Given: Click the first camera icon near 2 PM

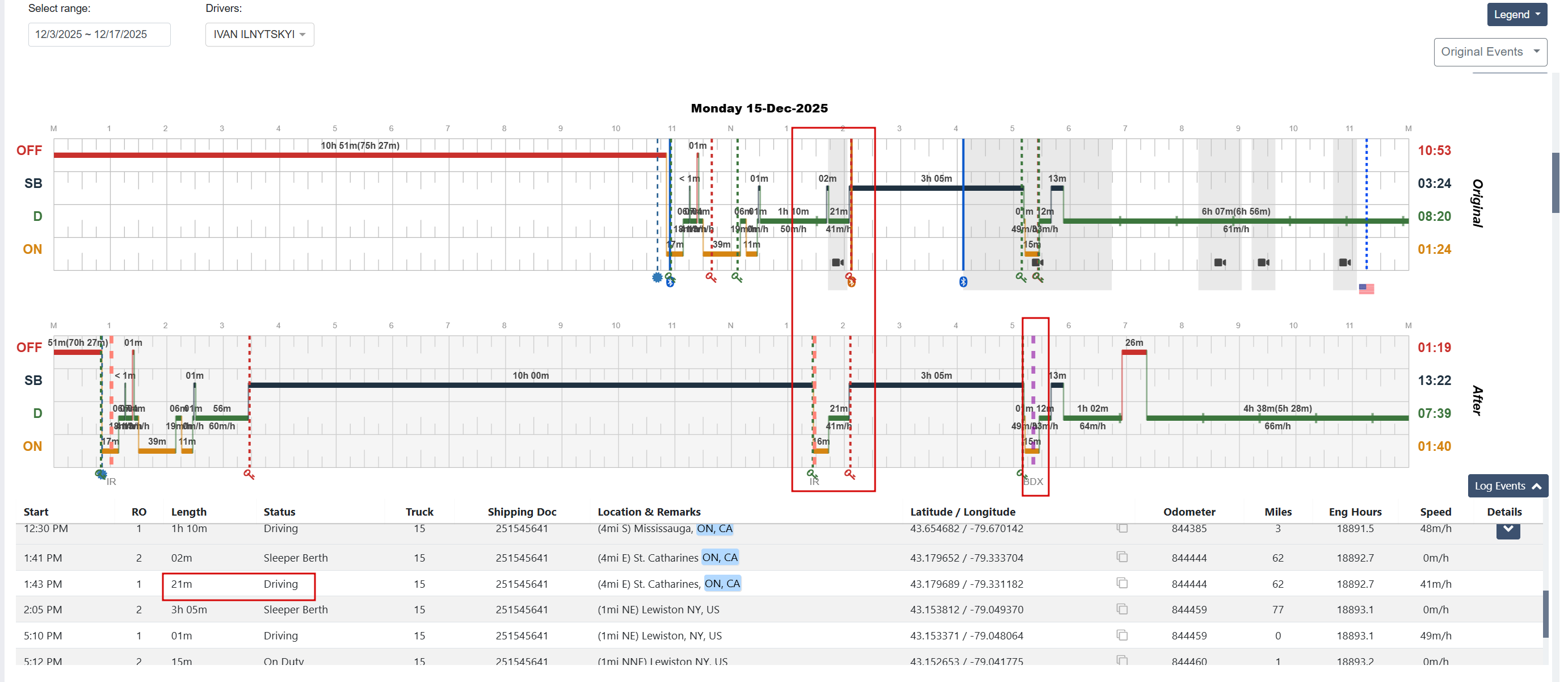Looking at the screenshot, I should coord(838,262).
